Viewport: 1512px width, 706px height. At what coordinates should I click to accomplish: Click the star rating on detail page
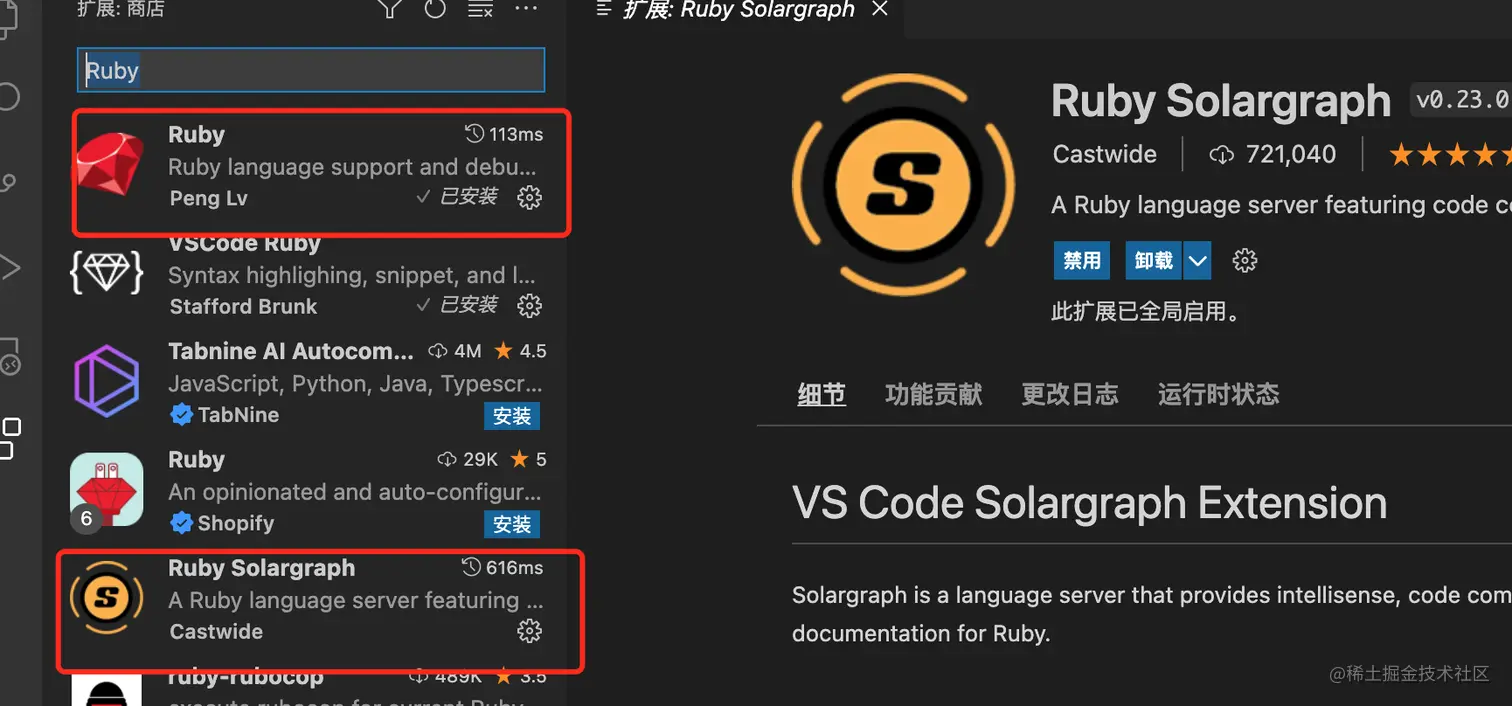pyautogui.click(x=1450, y=155)
